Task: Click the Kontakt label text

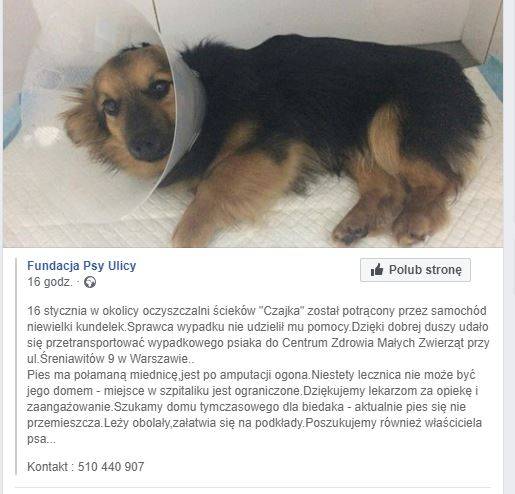Action: click(47, 466)
